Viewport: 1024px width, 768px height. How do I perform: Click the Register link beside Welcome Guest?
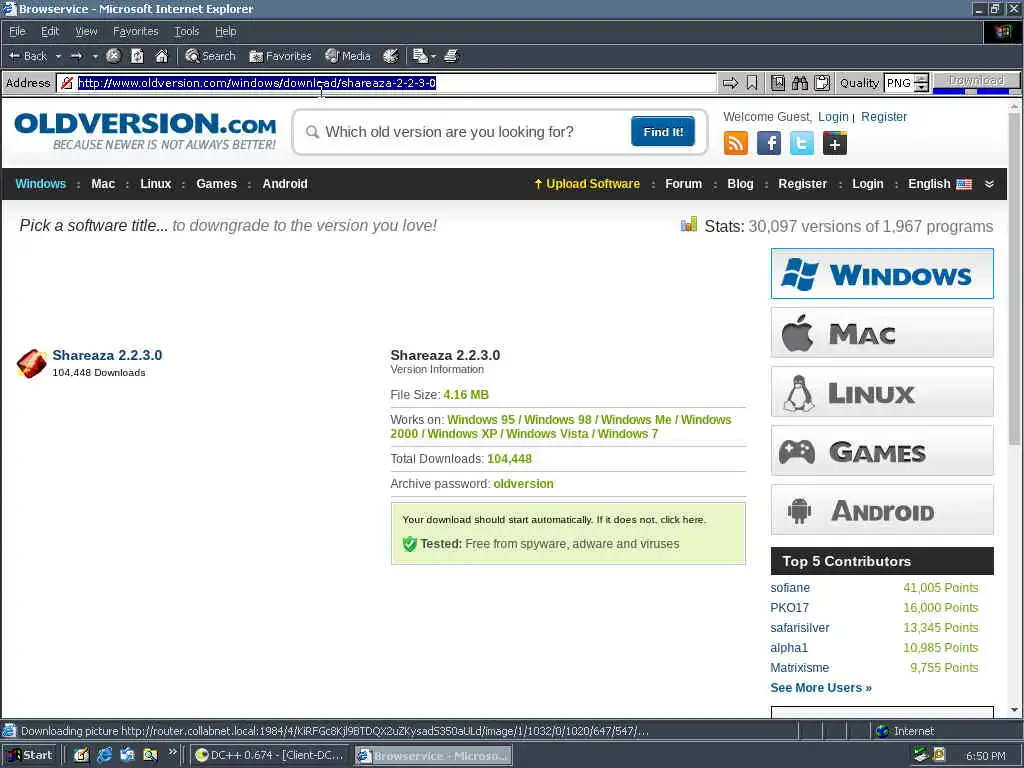click(x=884, y=117)
